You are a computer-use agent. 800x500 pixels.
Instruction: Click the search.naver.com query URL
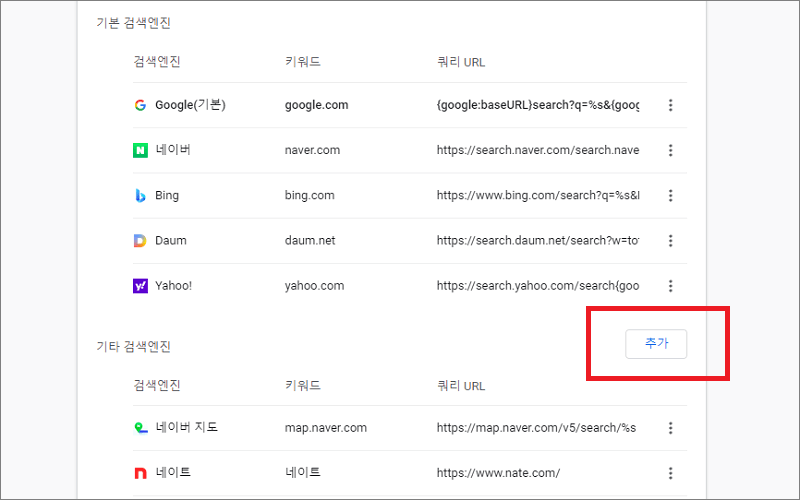538,150
